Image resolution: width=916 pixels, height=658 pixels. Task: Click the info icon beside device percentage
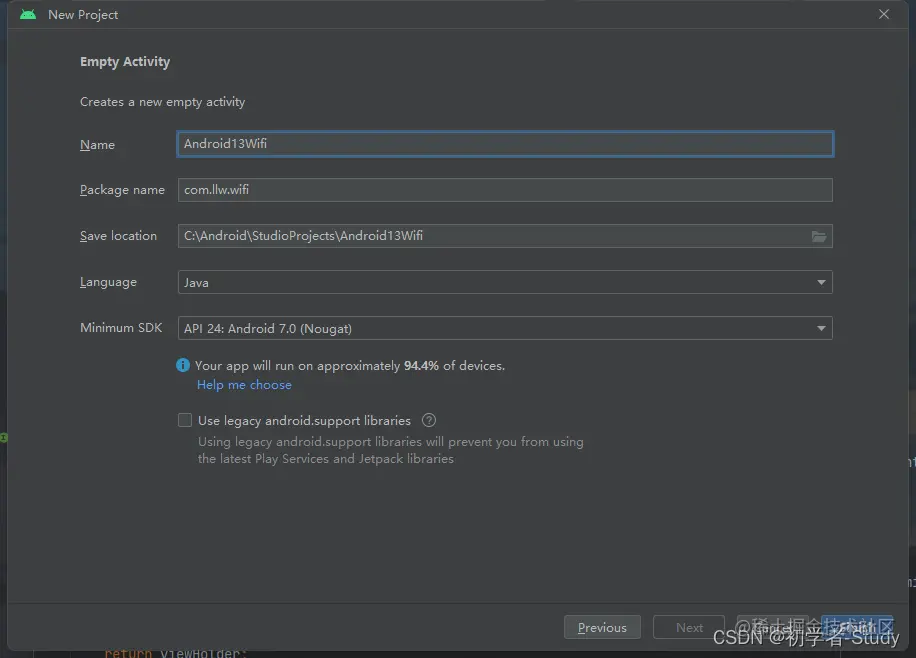183,365
